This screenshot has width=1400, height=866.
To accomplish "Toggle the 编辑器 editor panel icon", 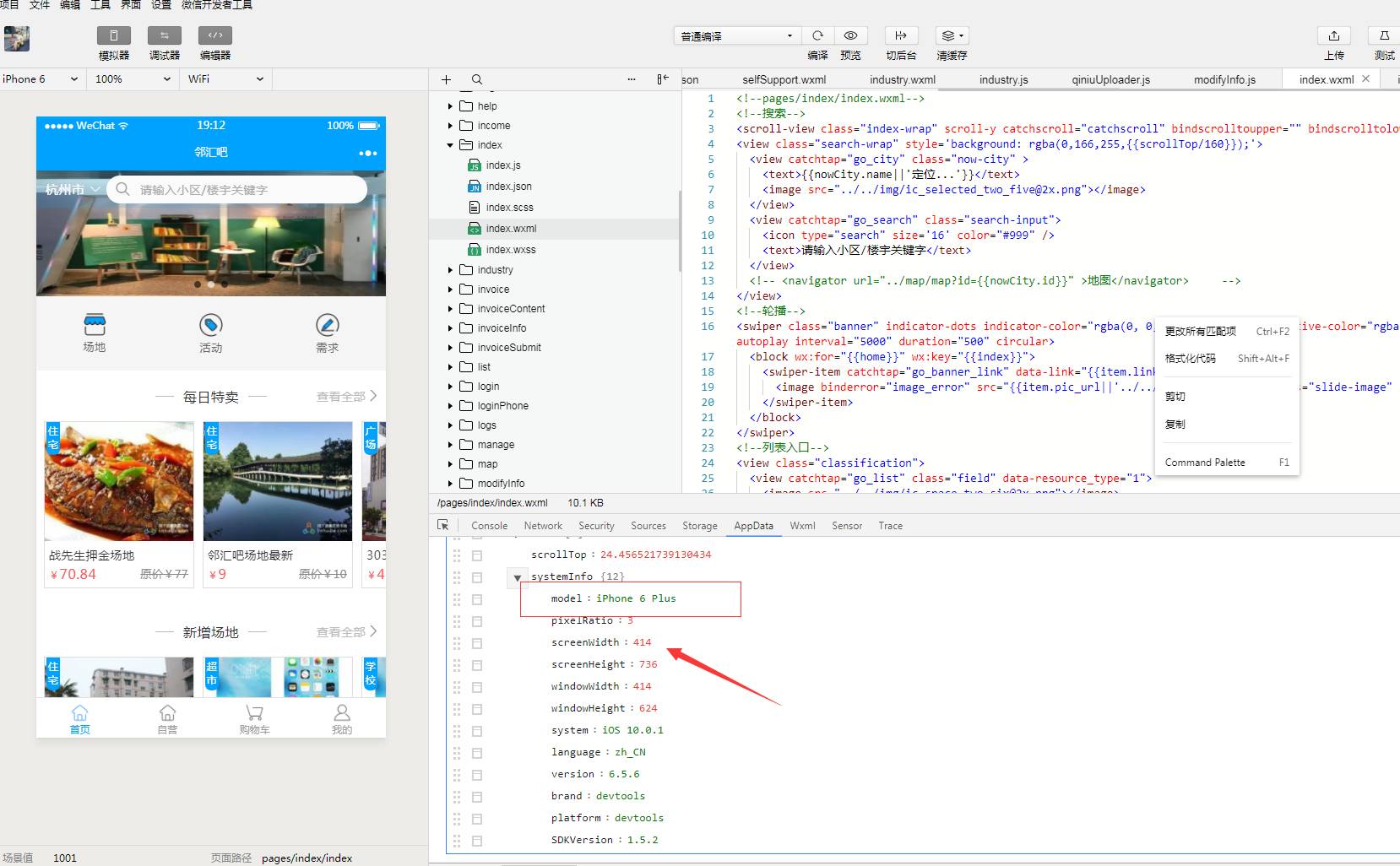I will (x=215, y=35).
